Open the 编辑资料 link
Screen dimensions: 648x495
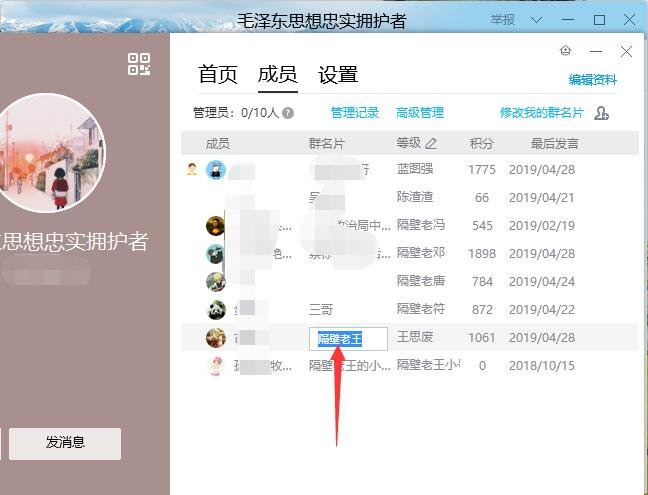tap(592, 79)
